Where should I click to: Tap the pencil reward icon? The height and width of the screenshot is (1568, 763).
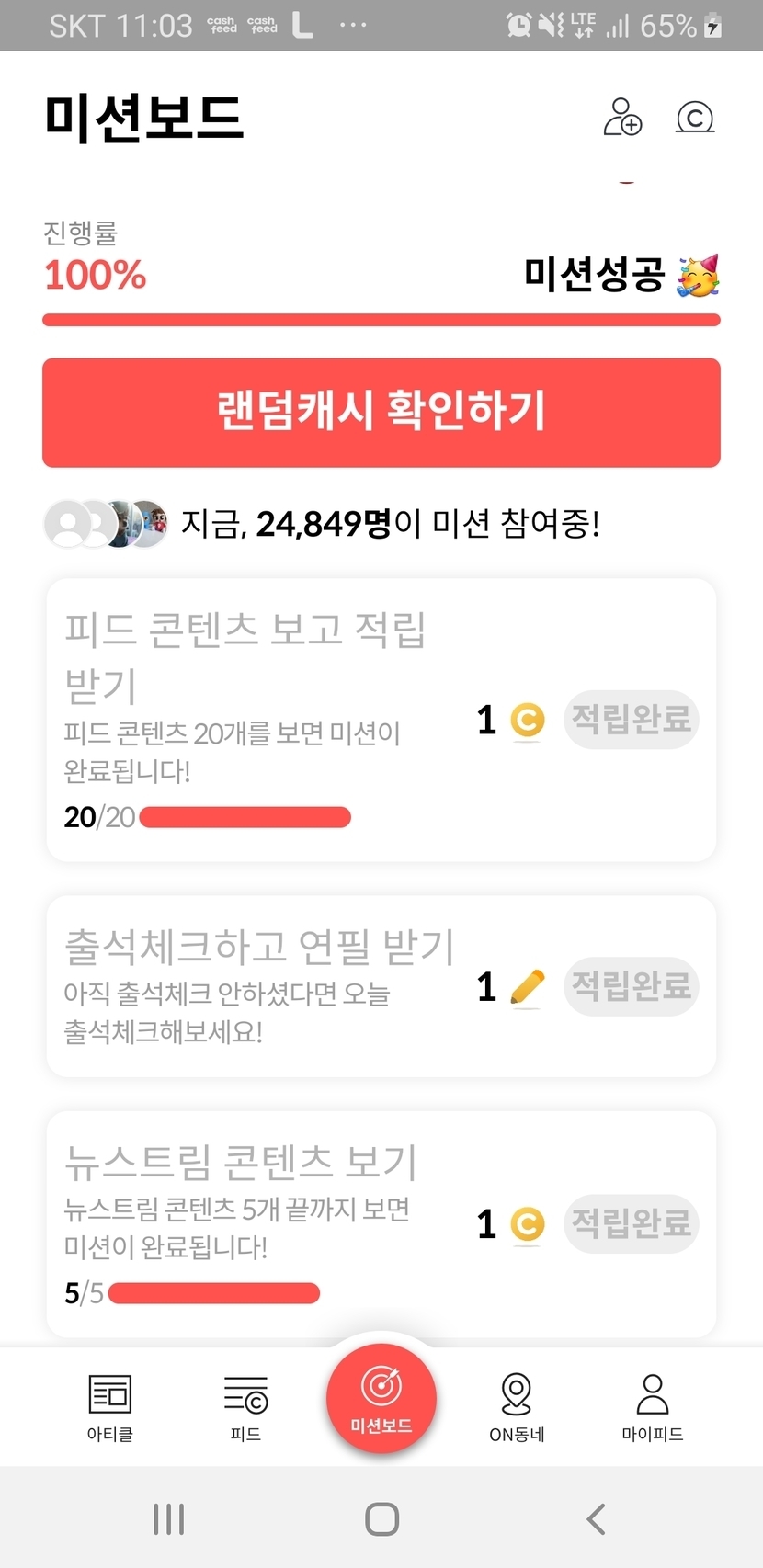pyautogui.click(x=527, y=987)
